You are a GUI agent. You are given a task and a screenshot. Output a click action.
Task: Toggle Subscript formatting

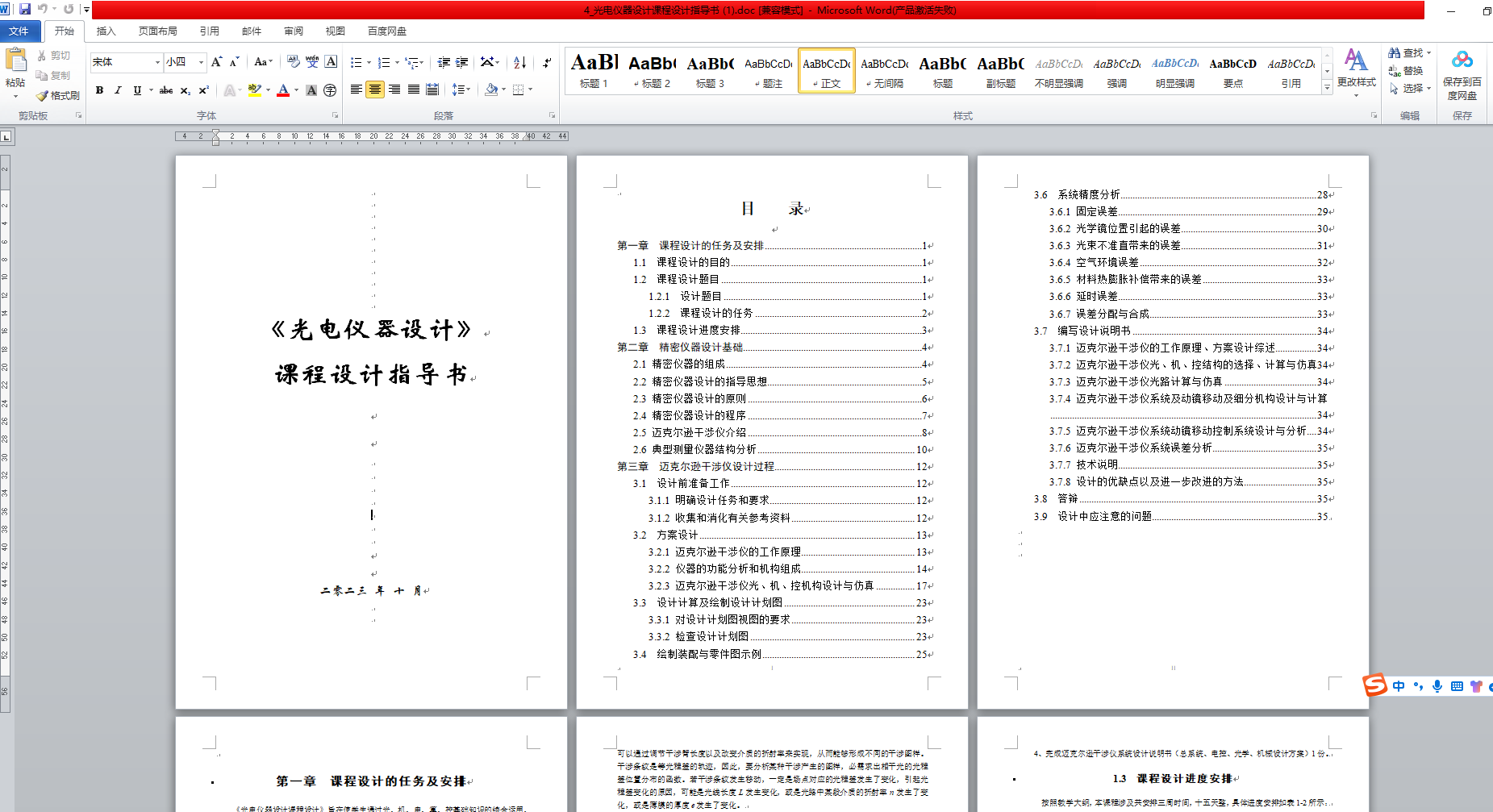pyautogui.click(x=185, y=90)
